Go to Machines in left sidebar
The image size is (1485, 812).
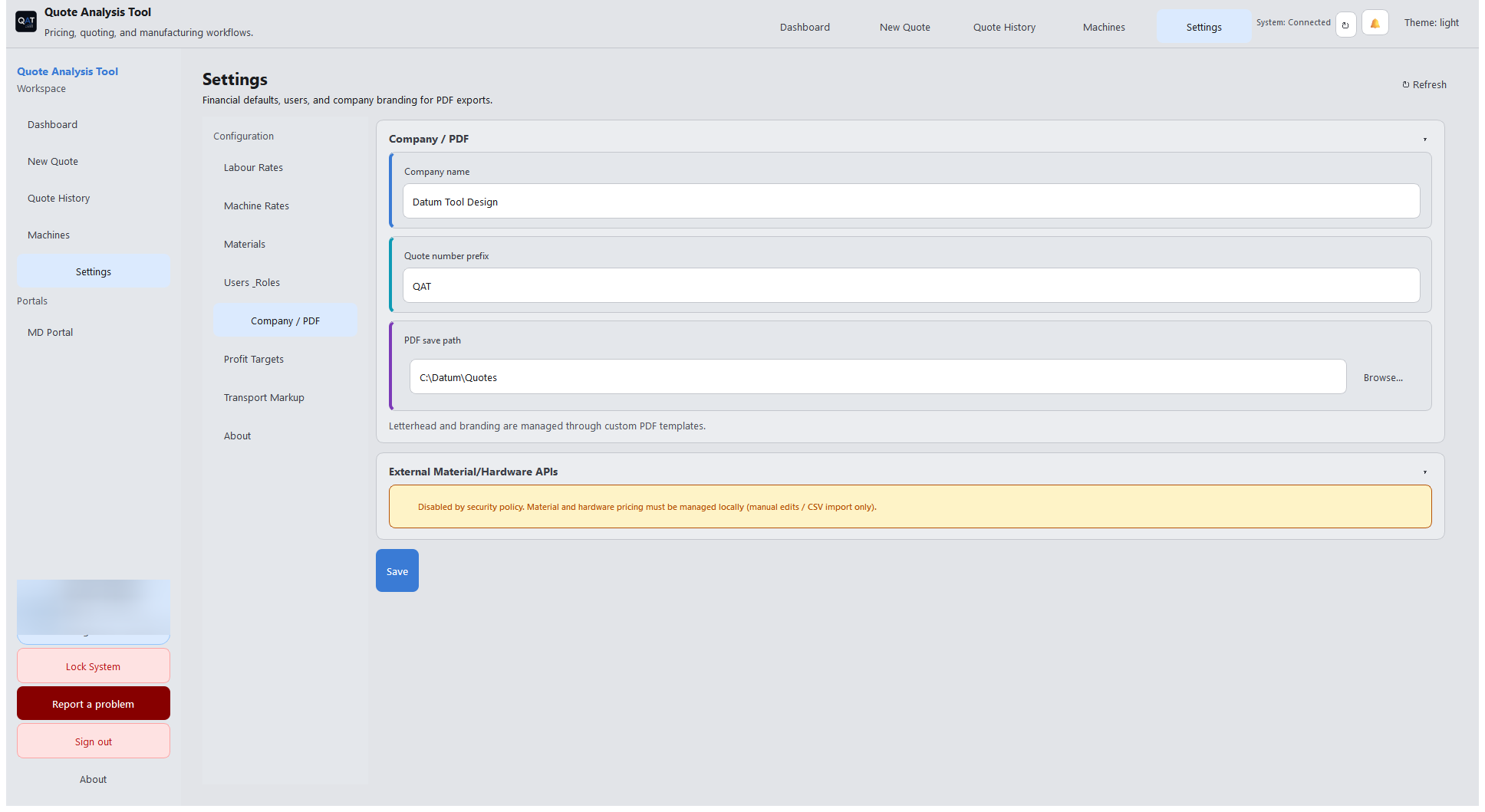tap(94, 235)
